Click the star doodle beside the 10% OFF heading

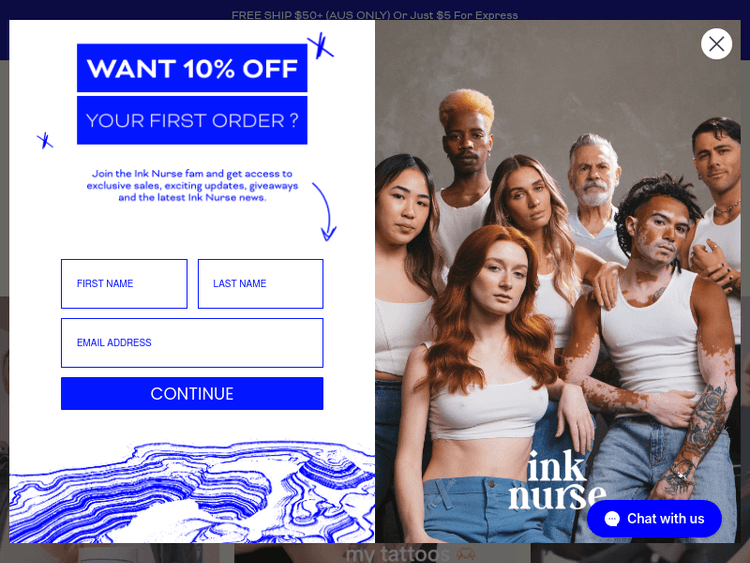coord(320,45)
